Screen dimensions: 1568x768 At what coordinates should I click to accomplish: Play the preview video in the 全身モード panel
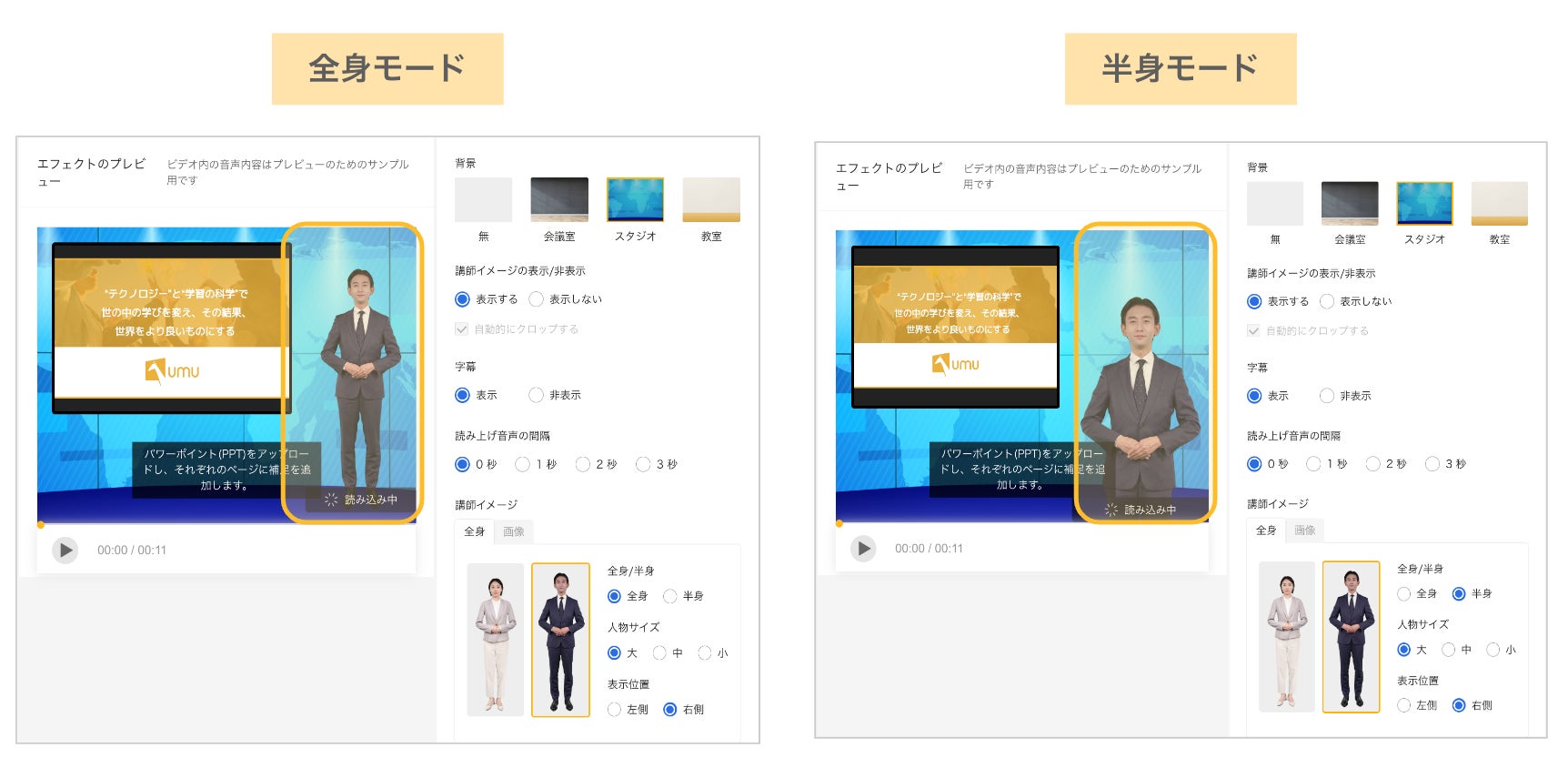[x=65, y=551]
